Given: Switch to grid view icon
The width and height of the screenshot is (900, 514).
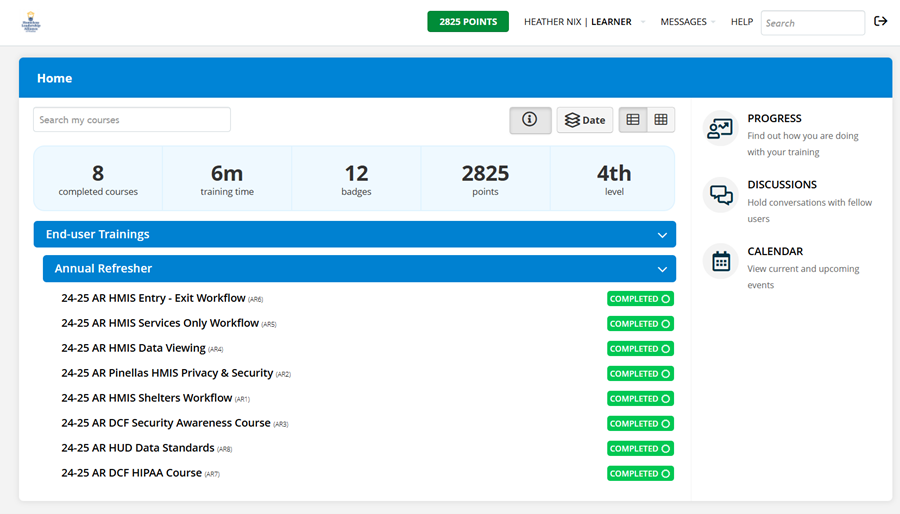Looking at the screenshot, I should [x=661, y=120].
